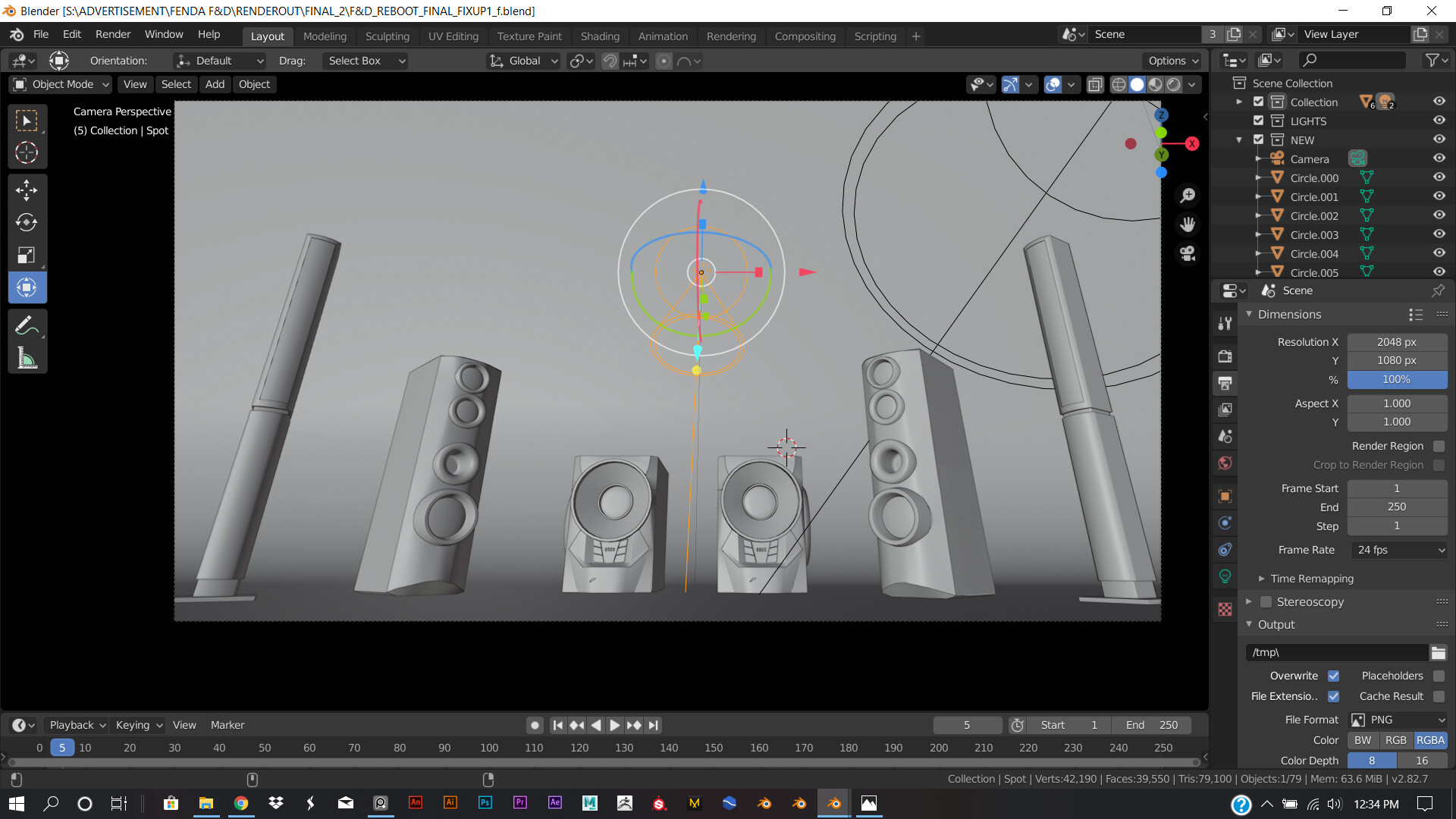Screen dimensions: 1456x819
Task: Open the Render menu
Action: tap(113, 34)
